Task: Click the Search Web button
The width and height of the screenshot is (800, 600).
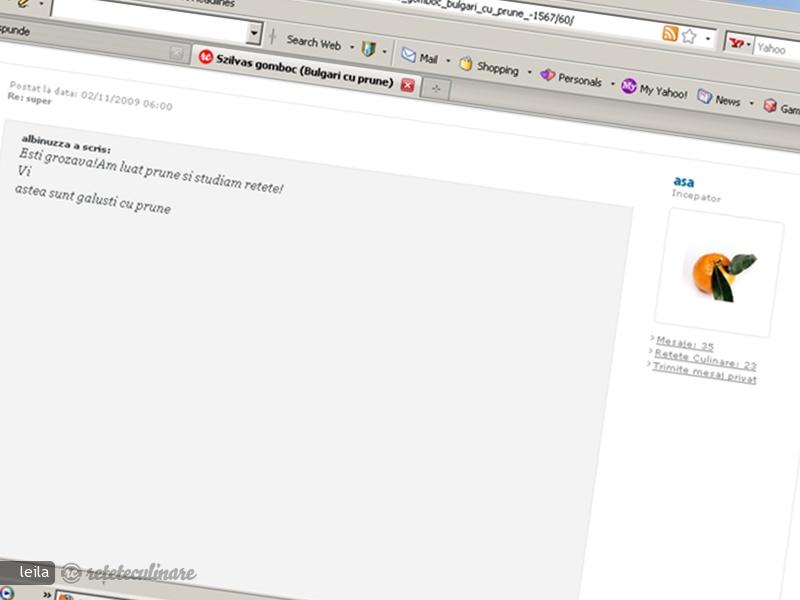Action: click(x=313, y=42)
